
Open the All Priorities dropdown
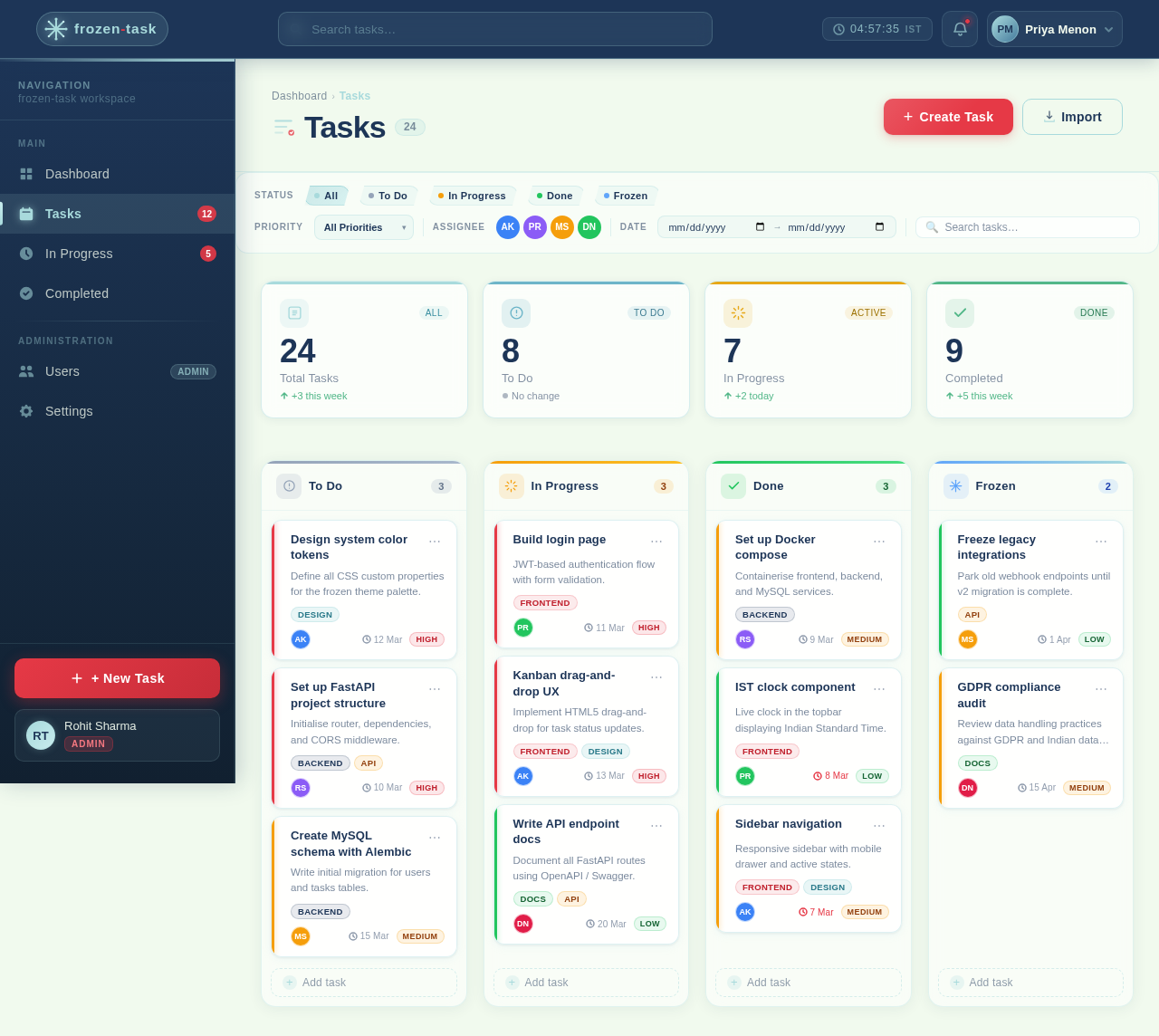[363, 227]
